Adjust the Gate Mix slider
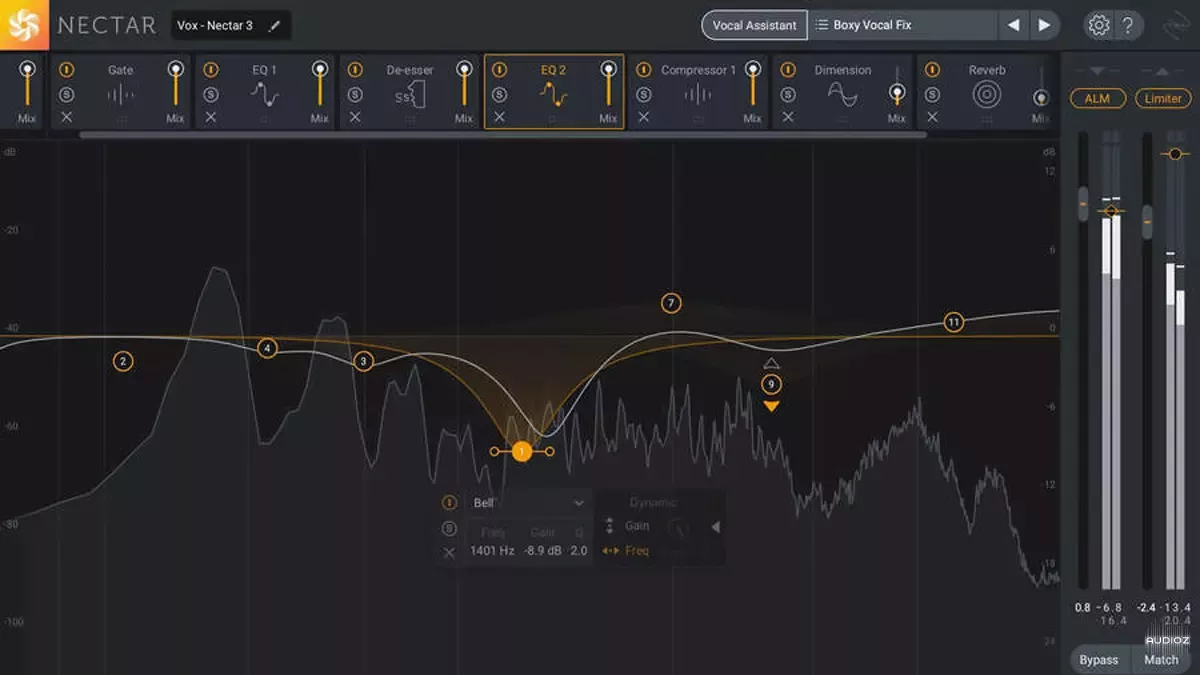1200x675 pixels. 176,83
